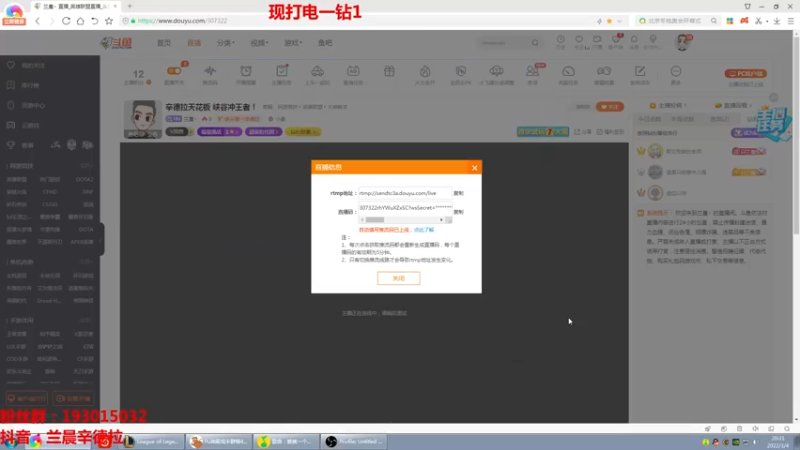Open the pulse waveform streamer tool
The height and width of the screenshot is (450, 800).
coord(210,73)
